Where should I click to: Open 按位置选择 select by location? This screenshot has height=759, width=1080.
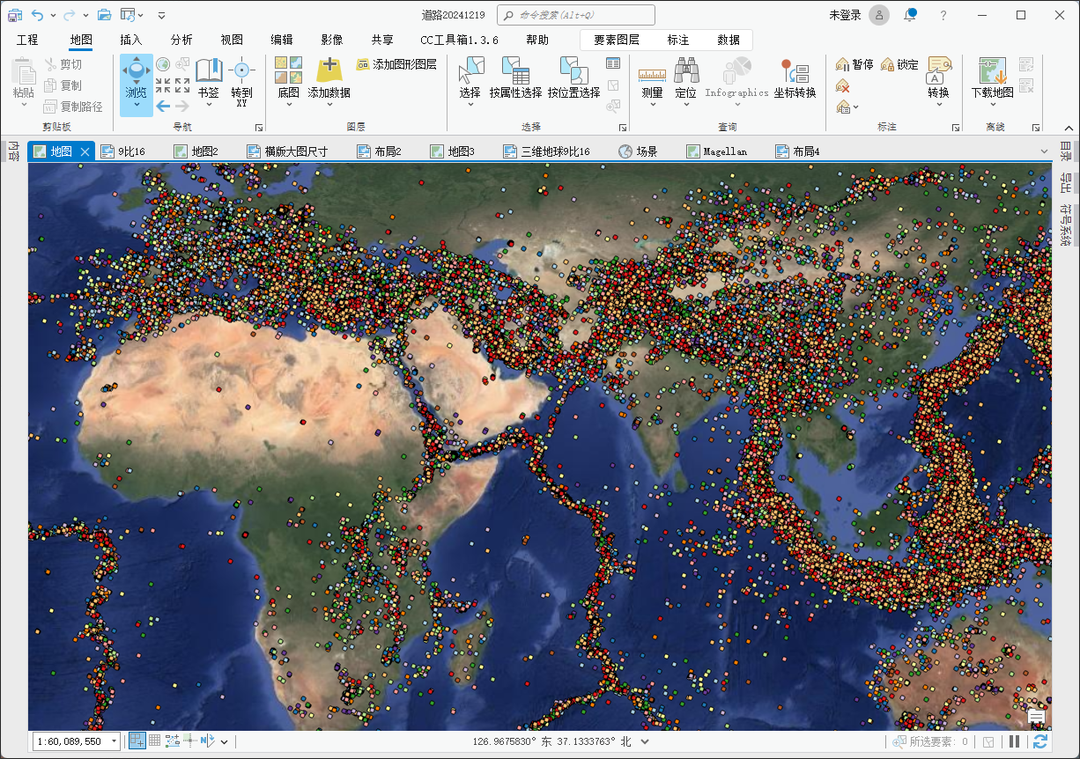pos(574,78)
